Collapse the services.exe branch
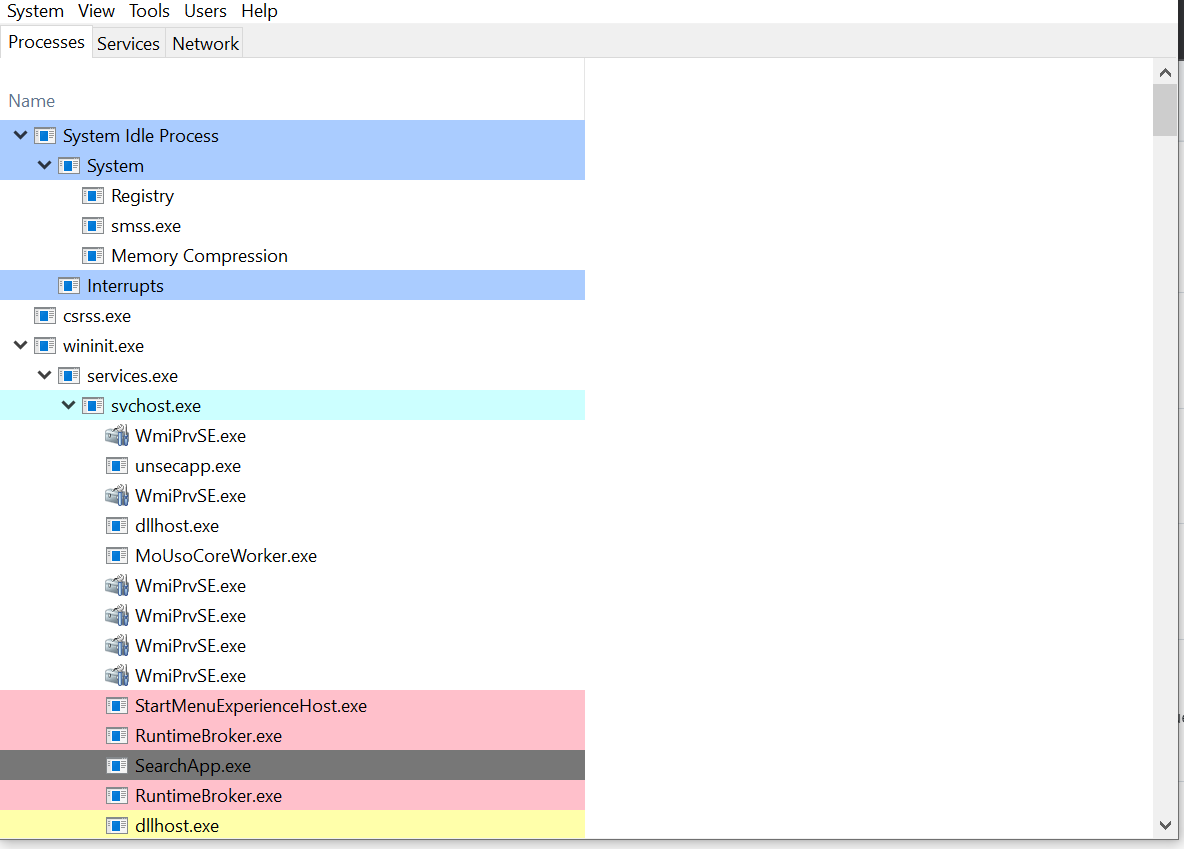This screenshot has width=1184, height=849. [x=44, y=375]
